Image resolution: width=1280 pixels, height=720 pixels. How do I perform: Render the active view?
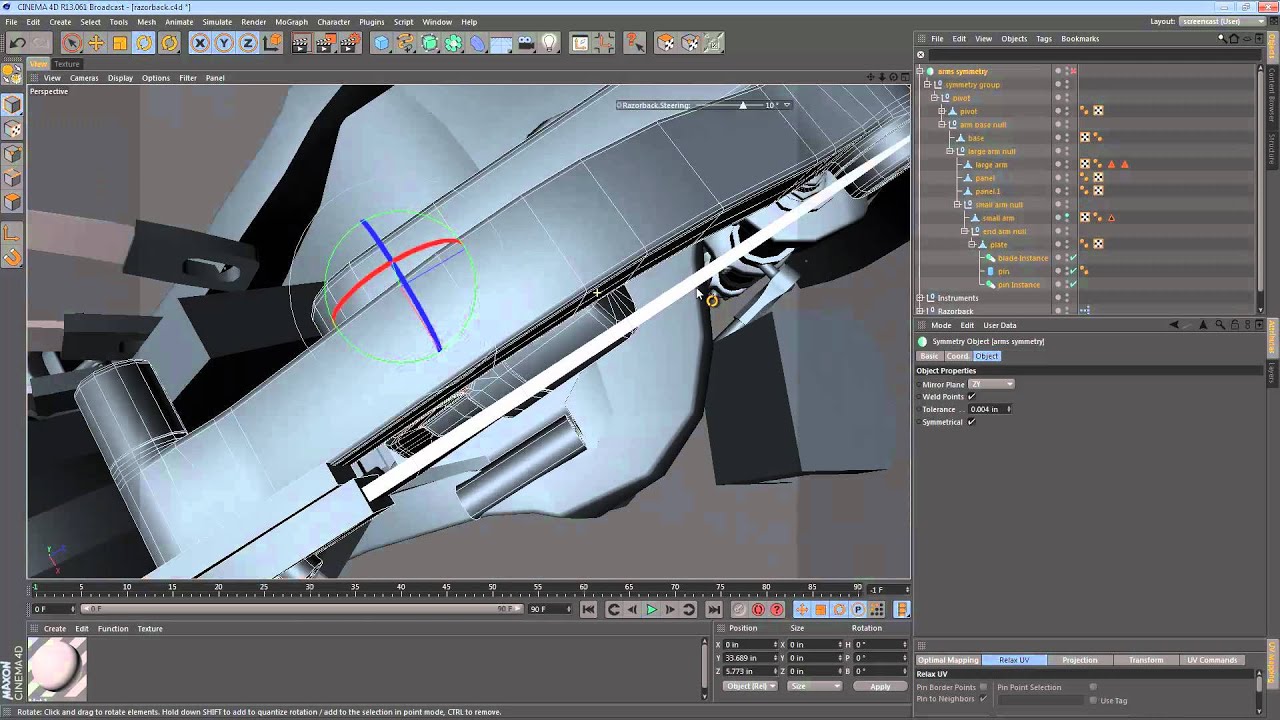[x=301, y=43]
